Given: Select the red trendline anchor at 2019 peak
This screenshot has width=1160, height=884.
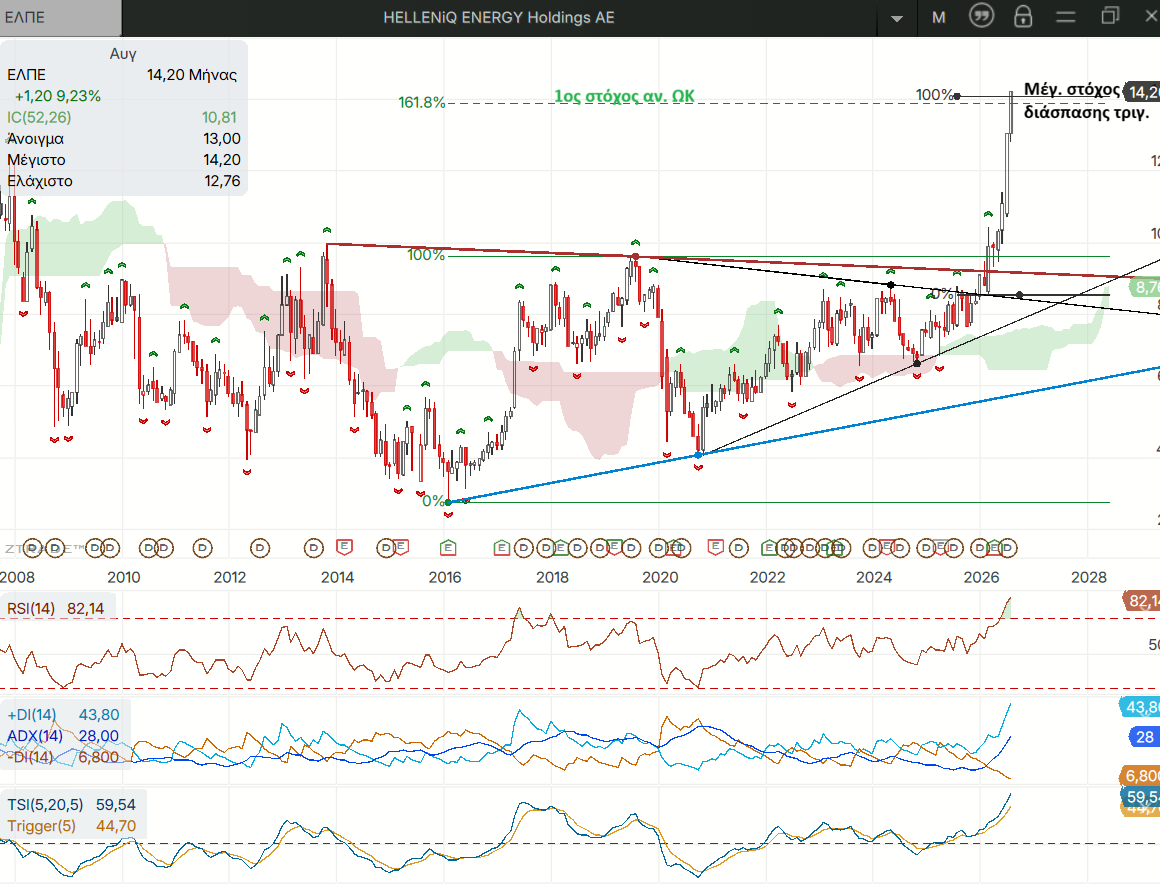Looking at the screenshot, I should click(x=635, y=257).
